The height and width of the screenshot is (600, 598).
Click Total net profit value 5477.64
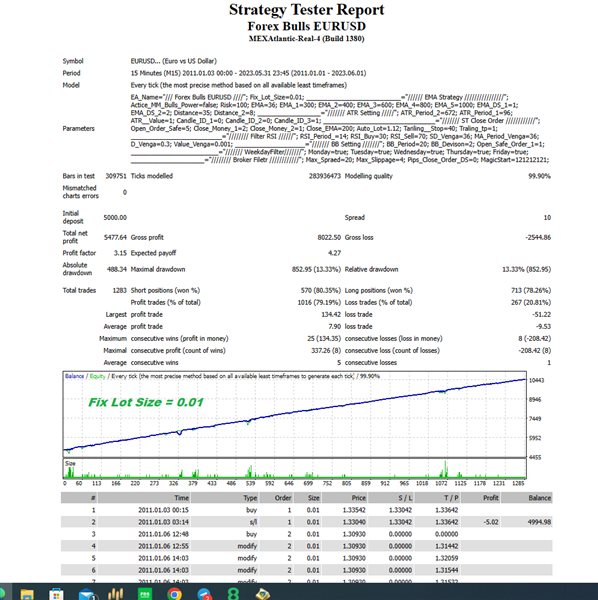(115, 237)
